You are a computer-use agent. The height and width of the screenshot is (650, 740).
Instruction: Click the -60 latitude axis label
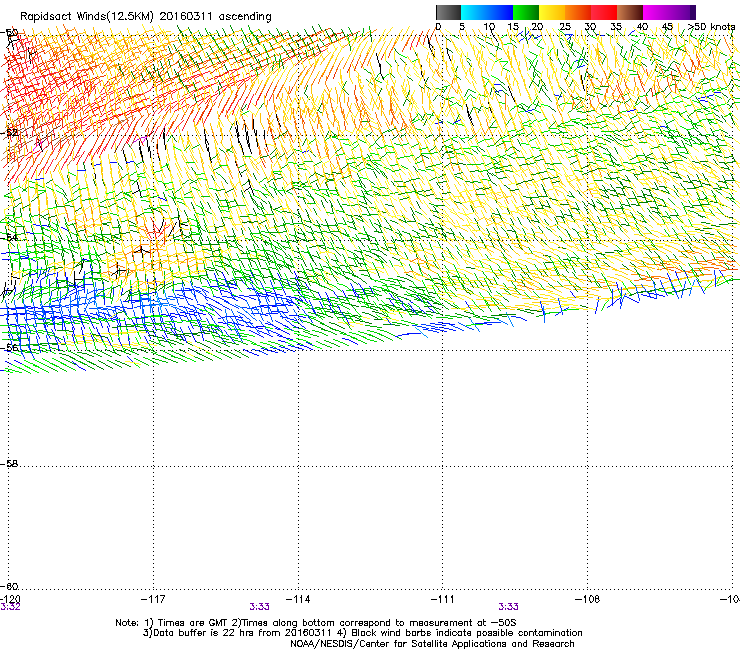[9, 587]
